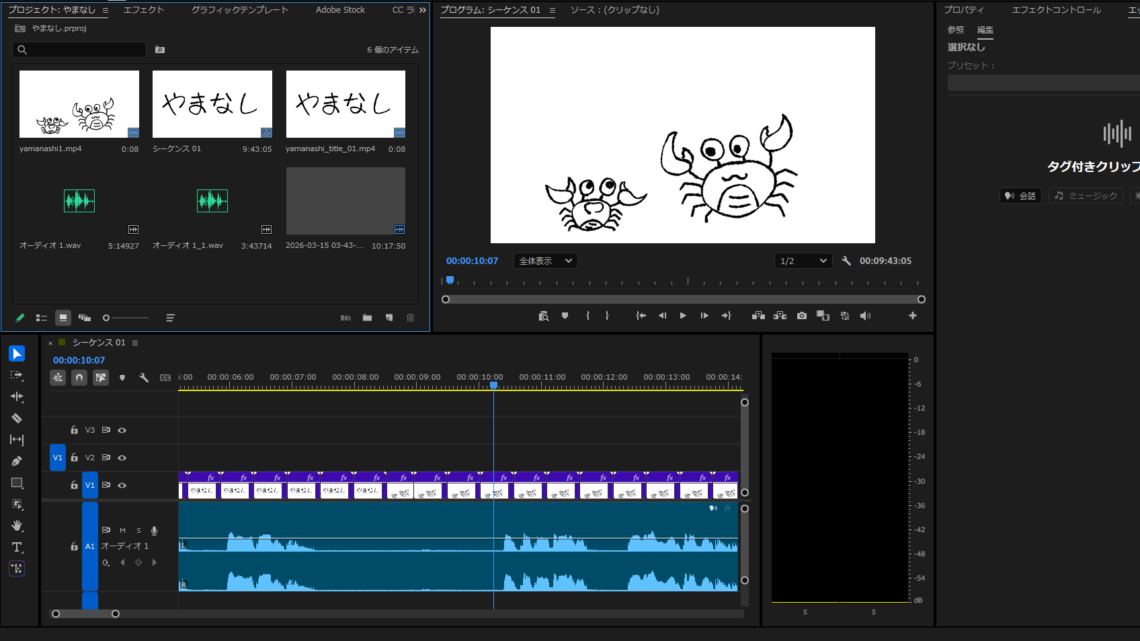Toggle lock on video track V3

74,430
